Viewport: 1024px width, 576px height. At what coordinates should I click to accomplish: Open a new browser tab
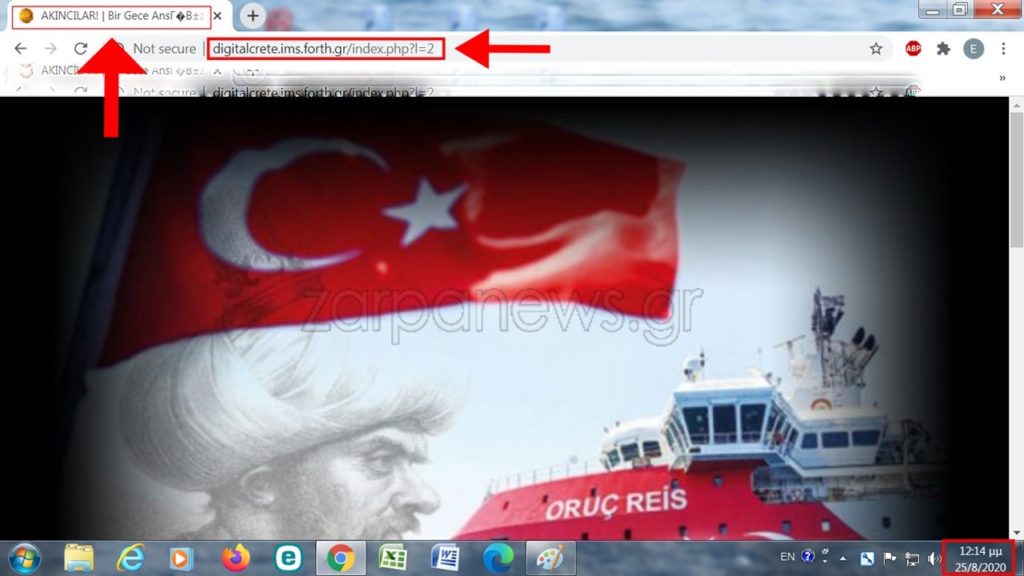point(253,16)
